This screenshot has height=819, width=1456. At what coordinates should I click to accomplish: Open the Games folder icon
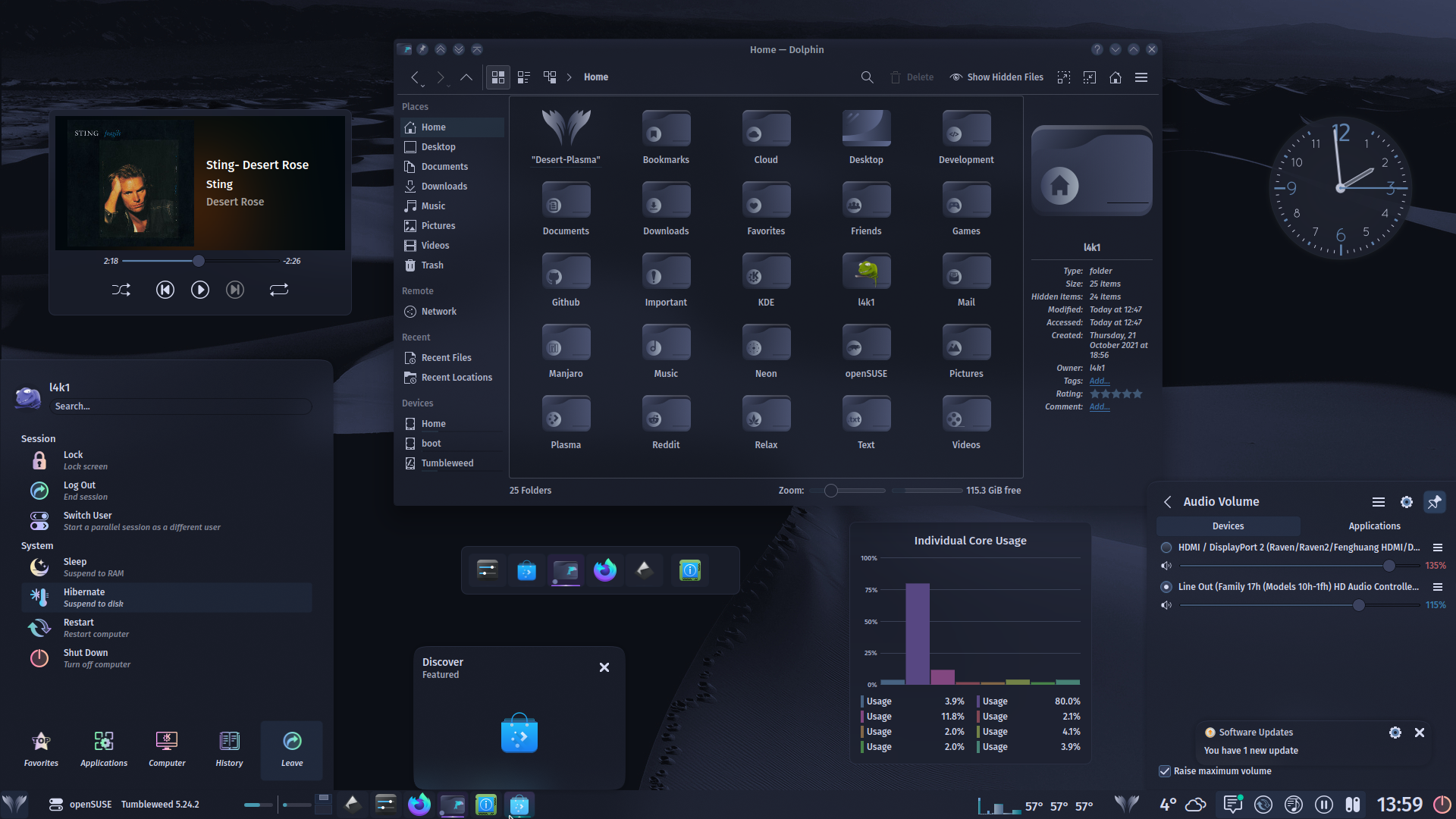(966, 200)
